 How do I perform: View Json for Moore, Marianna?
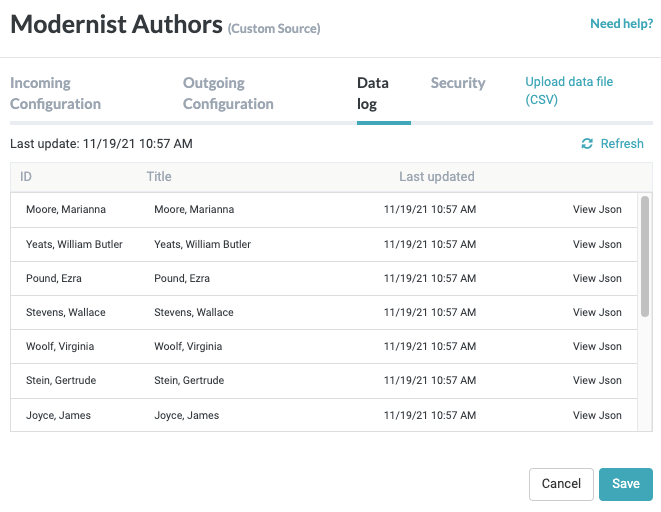click(x=597, y=210)
